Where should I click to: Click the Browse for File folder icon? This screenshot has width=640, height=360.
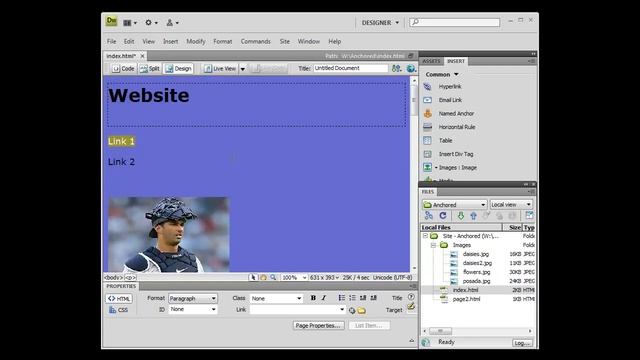(x=362, y=311)
